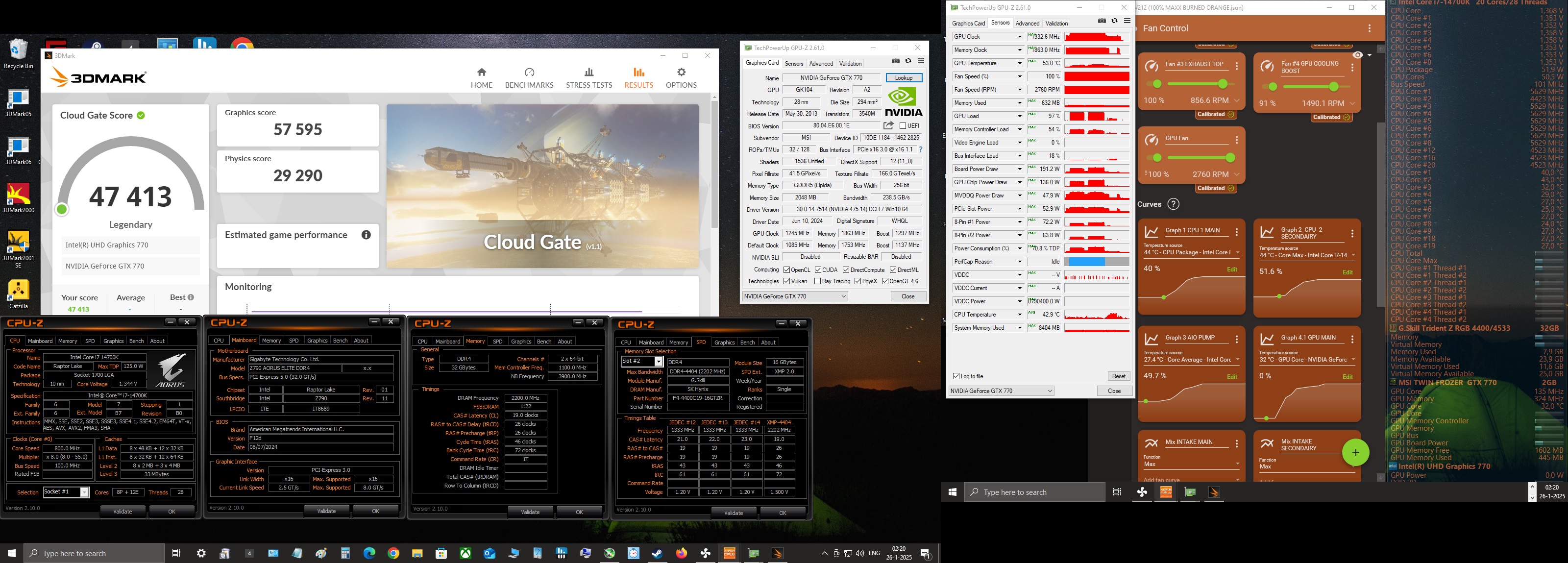Add new item with green plus button
Viewport: 1568px width, 563px height.
point(1355,452)
